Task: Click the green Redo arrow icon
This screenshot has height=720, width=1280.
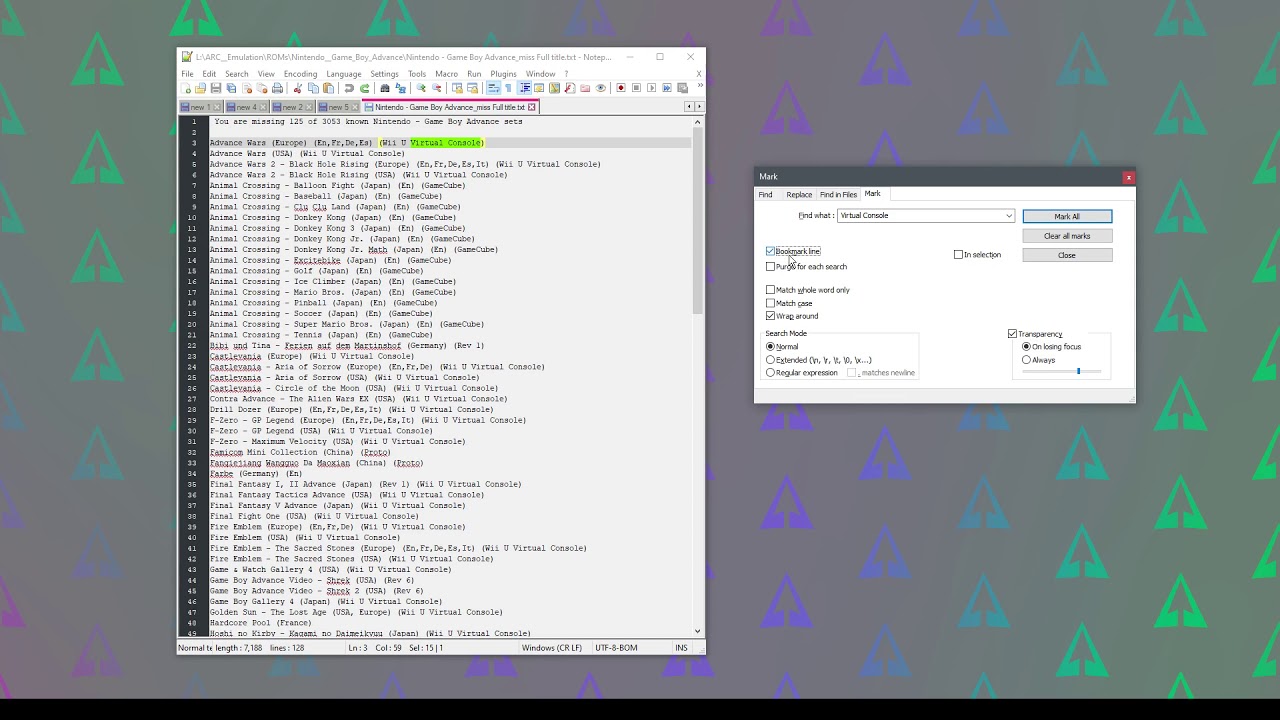Action: [x=364, y=88]
